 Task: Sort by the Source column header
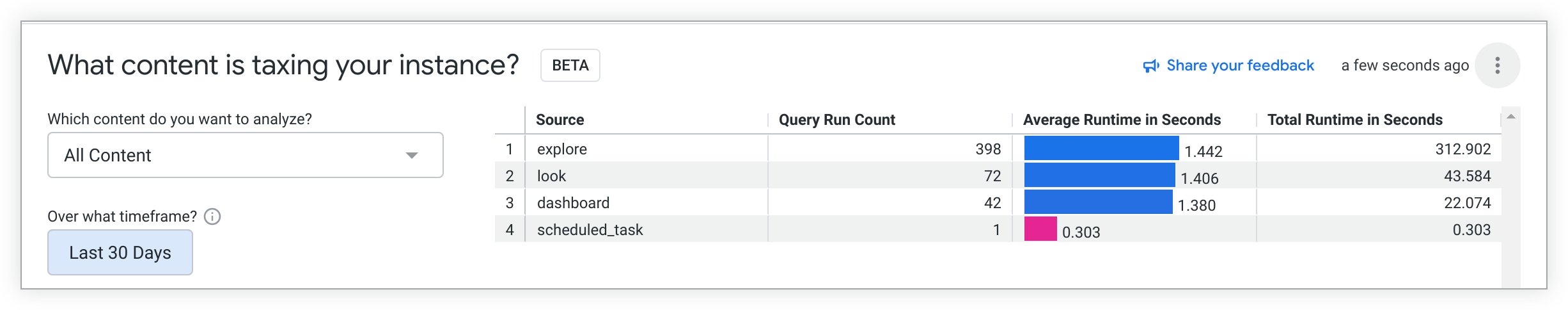pyautogui.click(x=560, y=120)
